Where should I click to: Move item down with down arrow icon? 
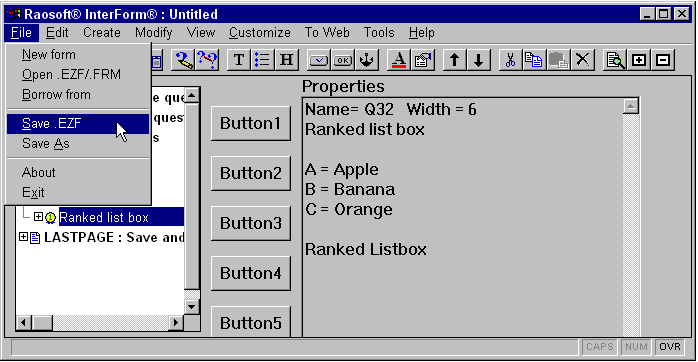pyautogui.click(x=479, y=60)
